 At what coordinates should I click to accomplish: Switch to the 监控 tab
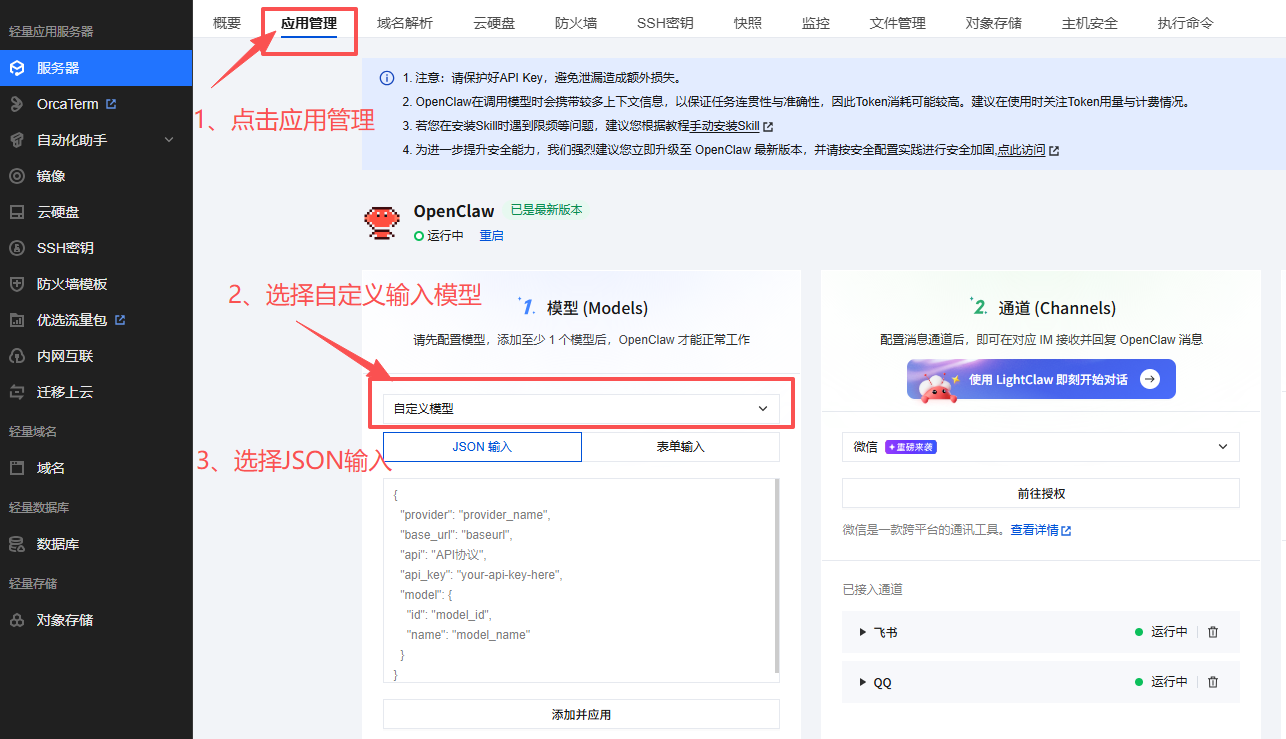tap(815, 23)
